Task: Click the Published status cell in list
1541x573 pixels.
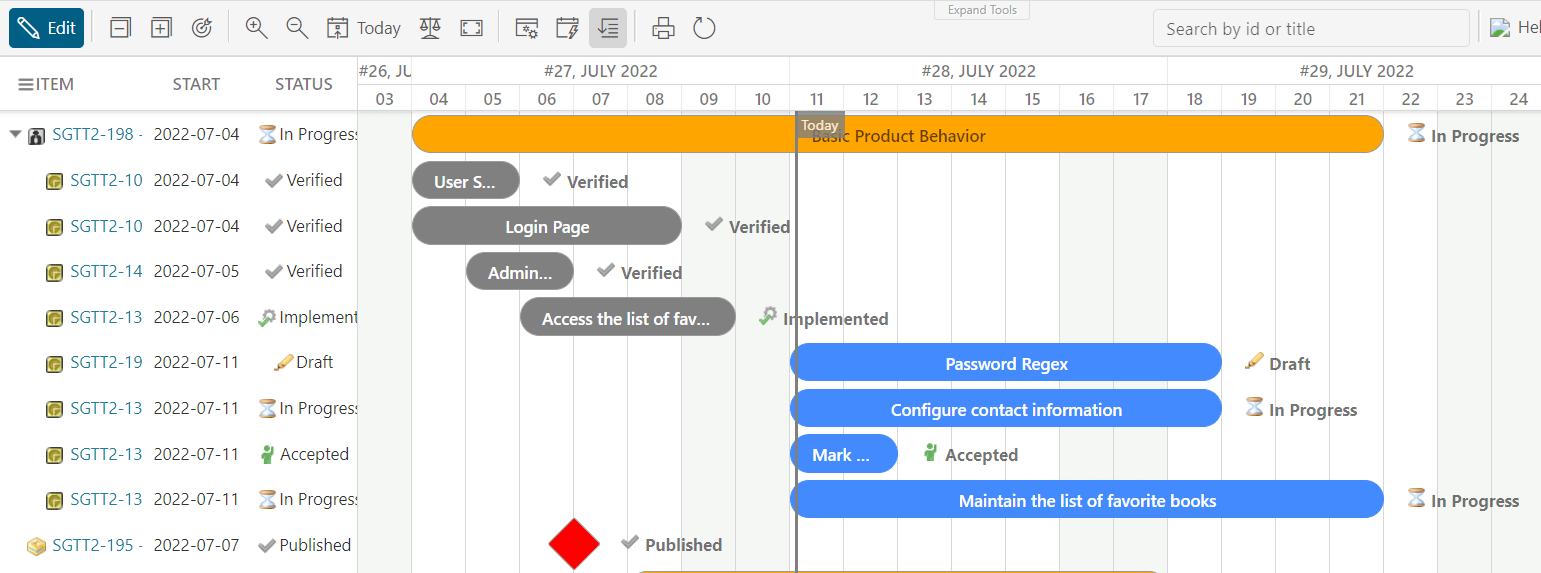Action: 304,545
